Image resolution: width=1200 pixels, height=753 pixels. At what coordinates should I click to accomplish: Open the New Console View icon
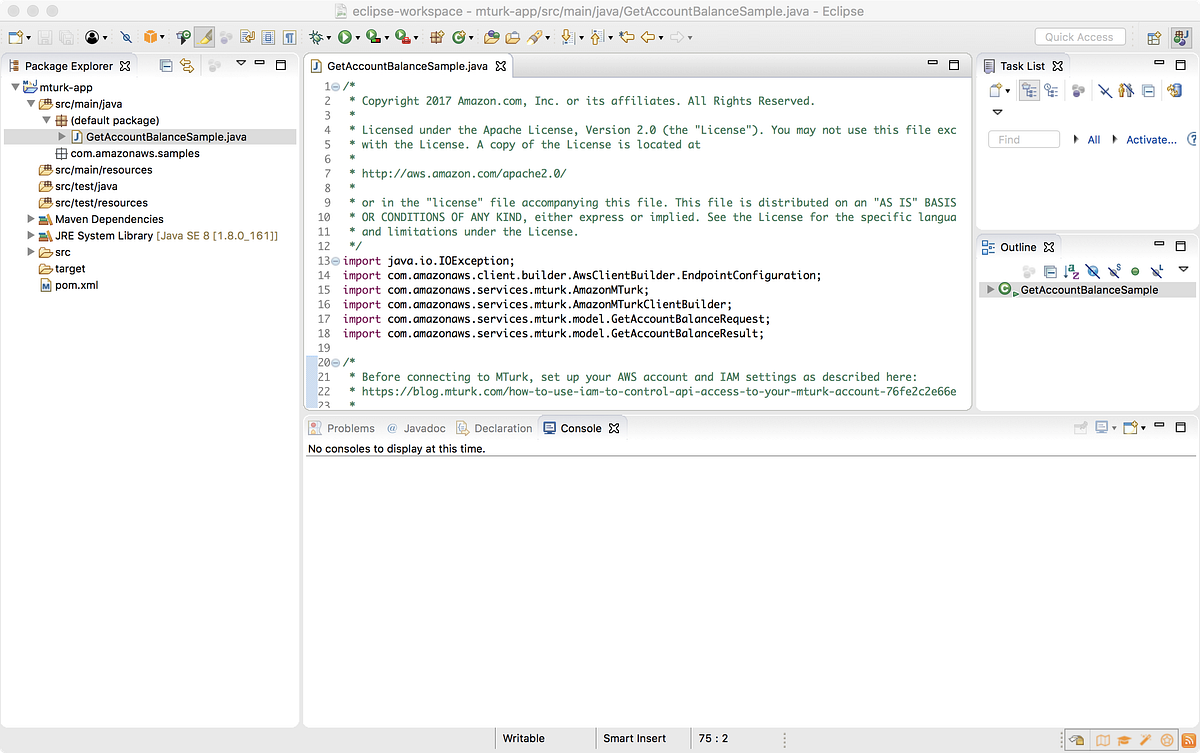[1130, 427]
